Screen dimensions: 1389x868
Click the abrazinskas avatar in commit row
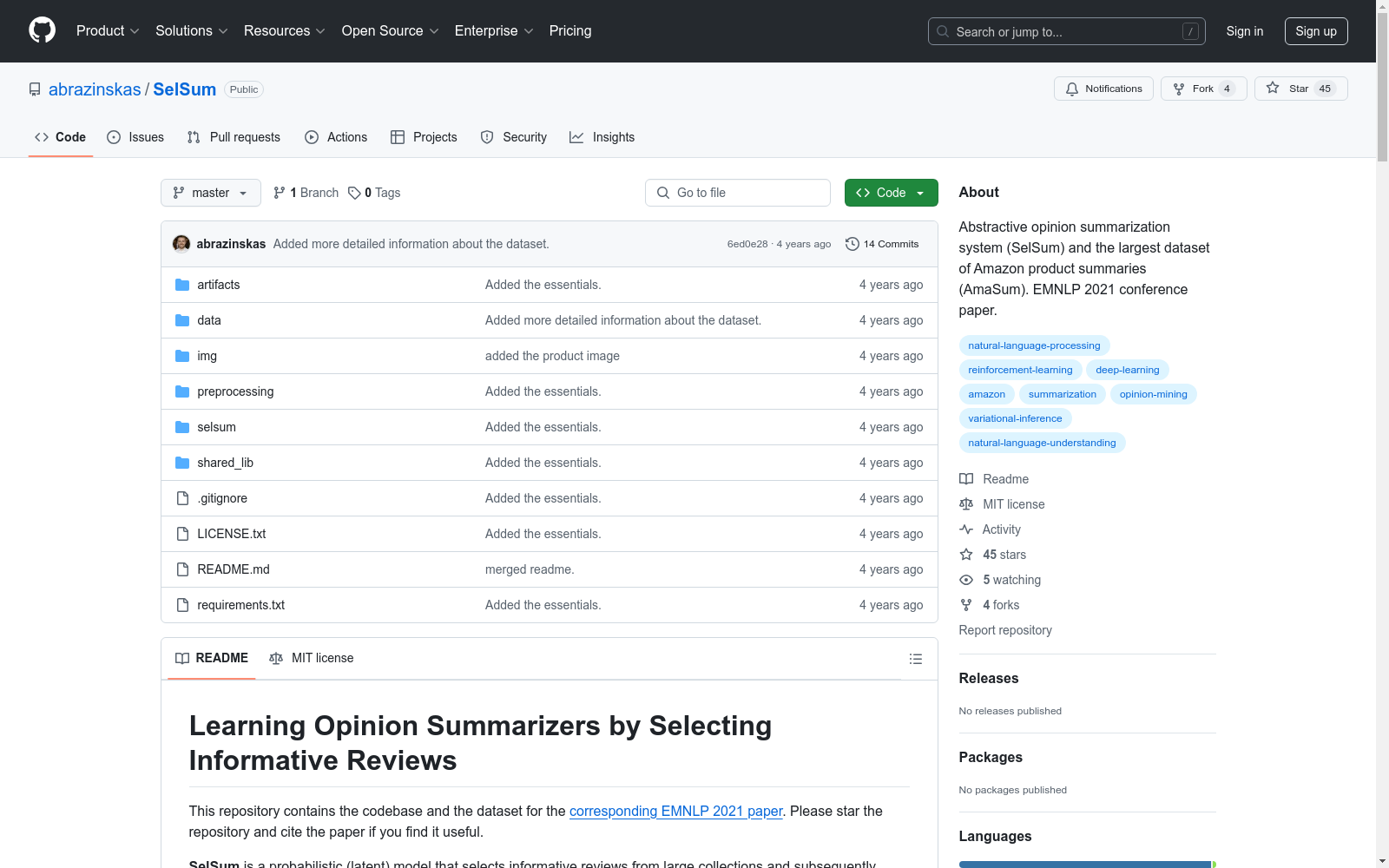181,244
